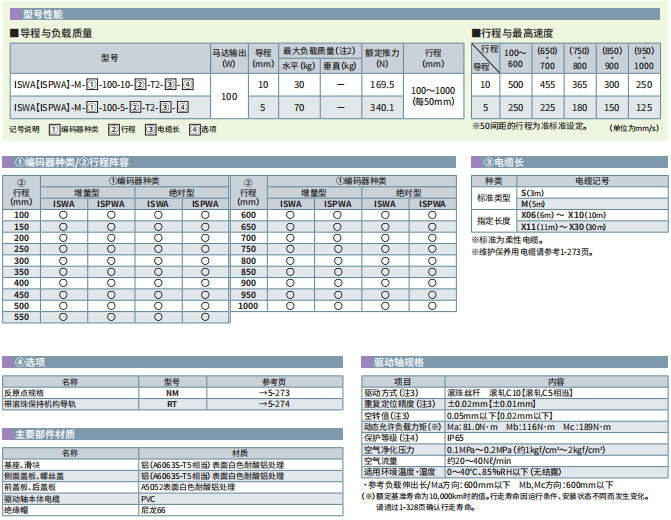Click the 指定长度 cable type cell
Screen dimensions: 671x520
click(x=494, y=221)
